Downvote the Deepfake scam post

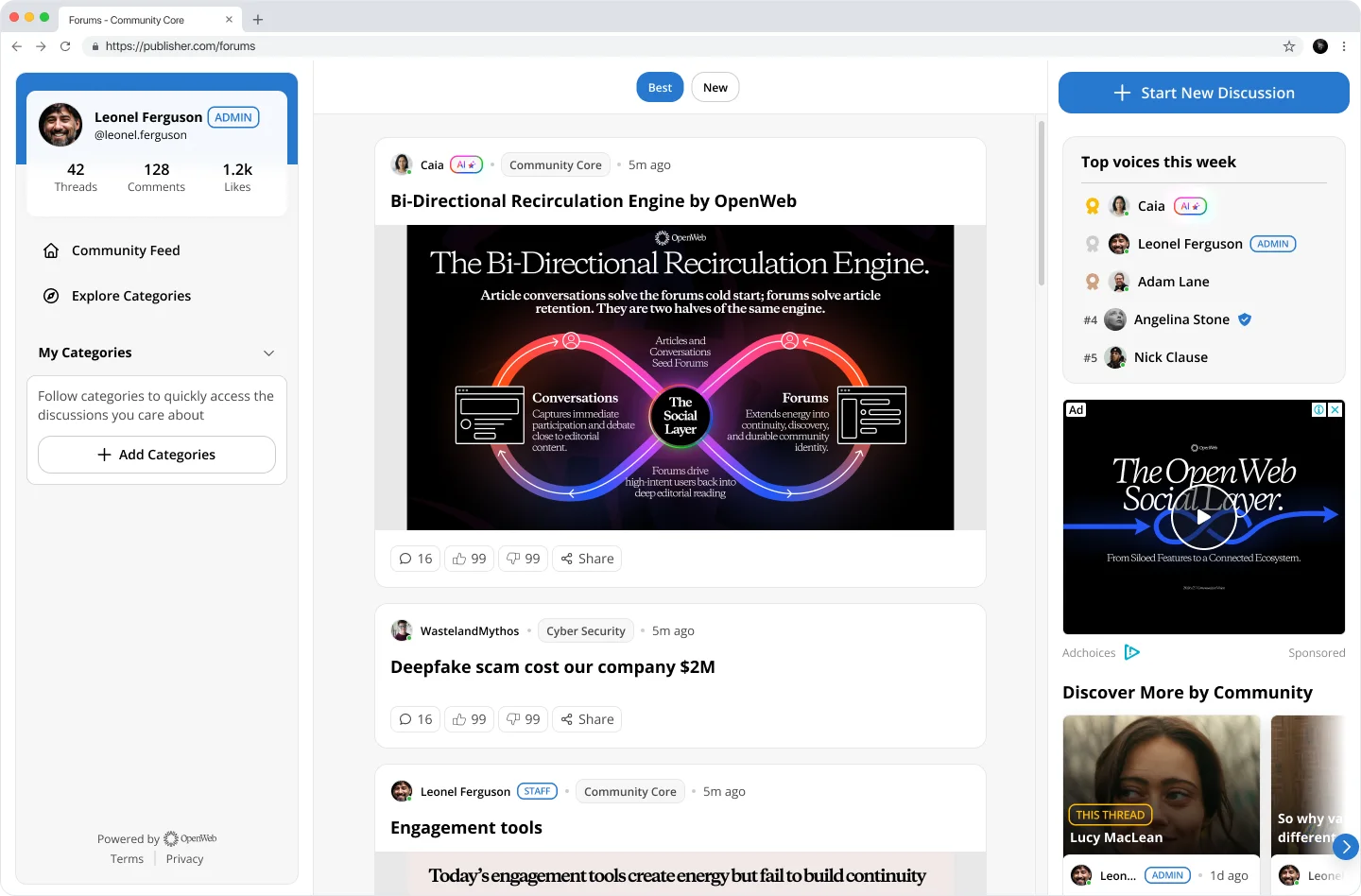coord(523,719)
